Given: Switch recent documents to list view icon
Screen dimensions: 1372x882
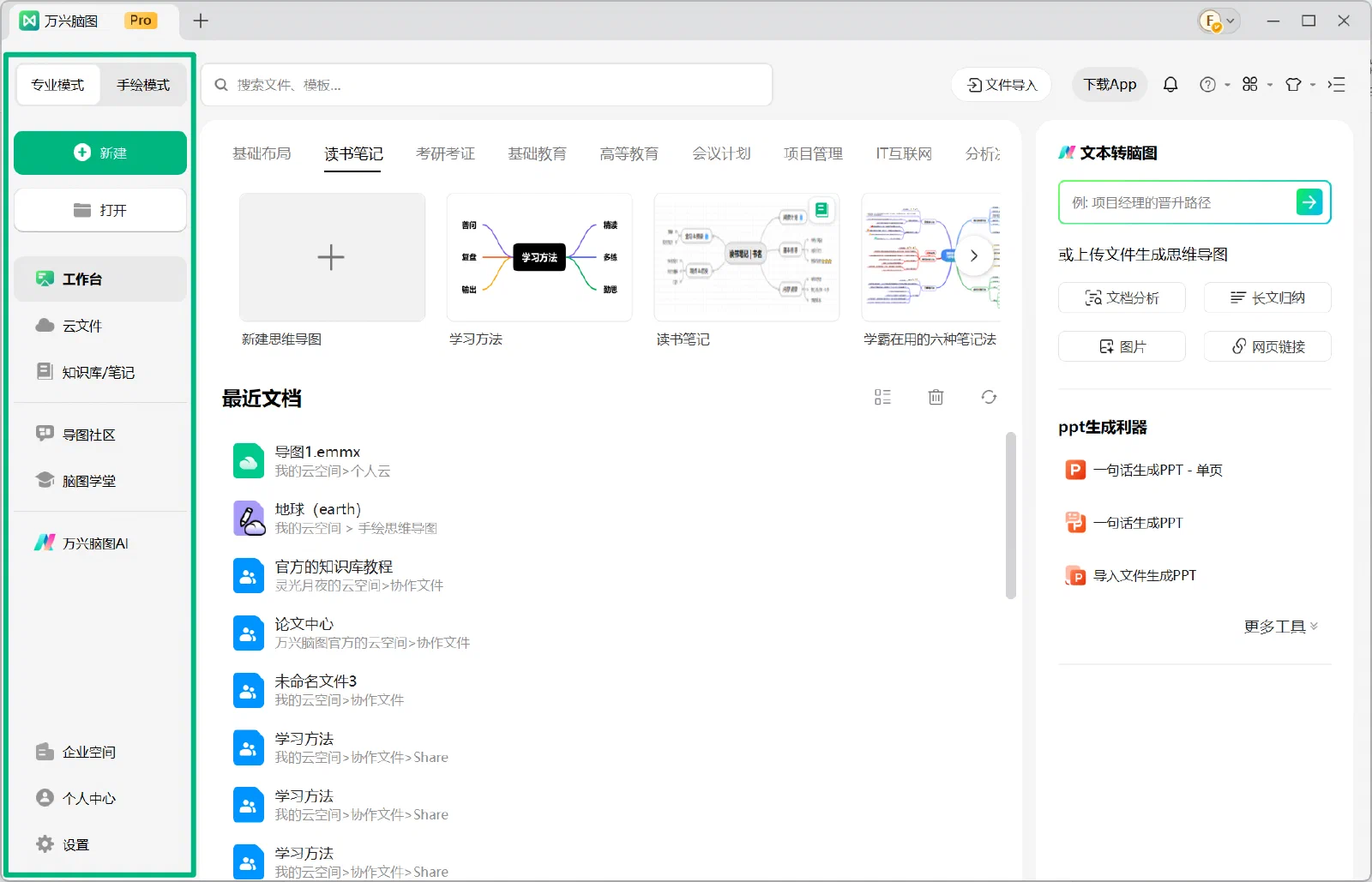Looking at the screenshot, I should click(882, 397).
